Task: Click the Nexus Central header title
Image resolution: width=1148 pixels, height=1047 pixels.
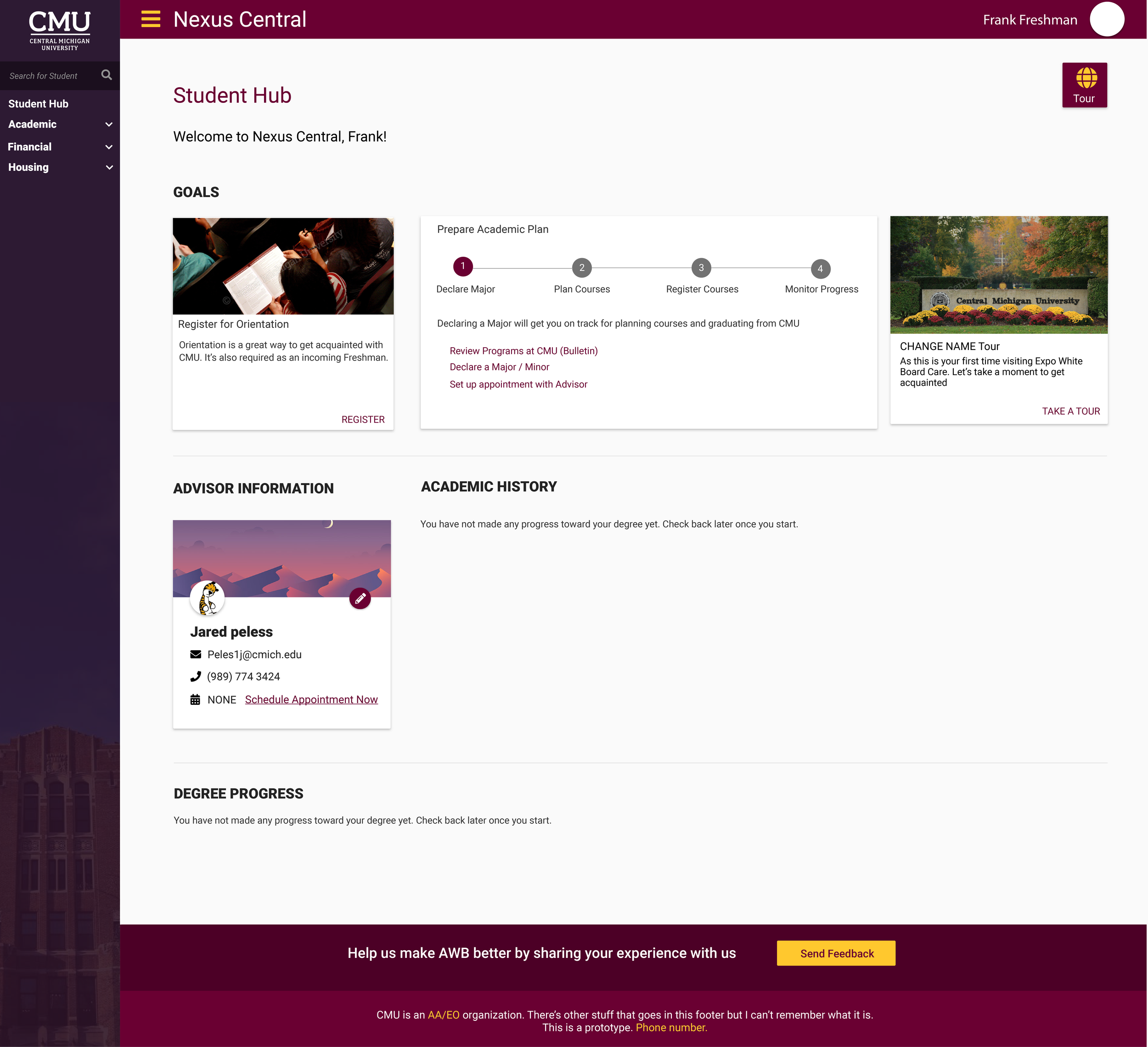Action: click(x=240, y=19)
